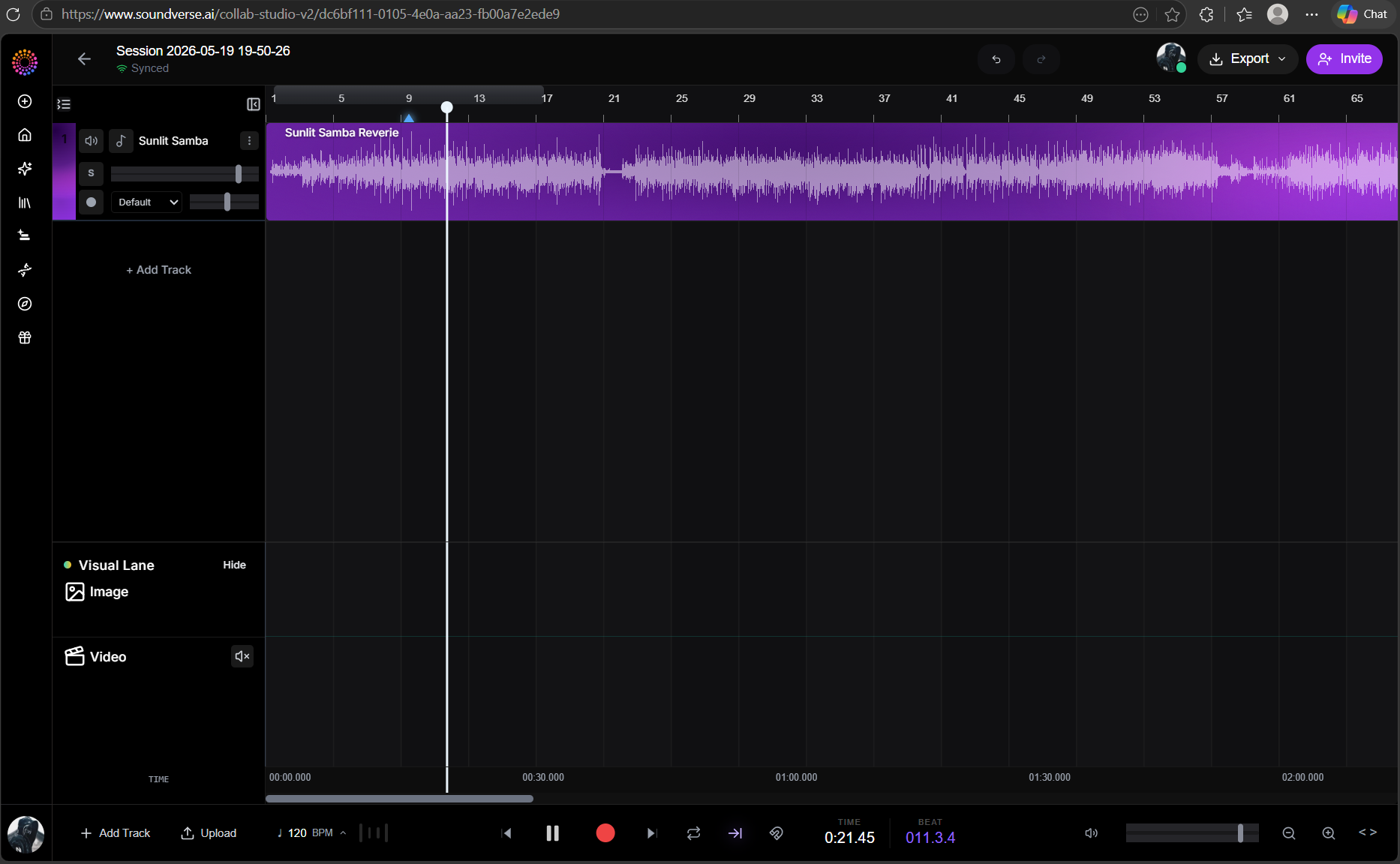Pause playback
Viewport: 1400px width, 864px height.
click(553, 833)
